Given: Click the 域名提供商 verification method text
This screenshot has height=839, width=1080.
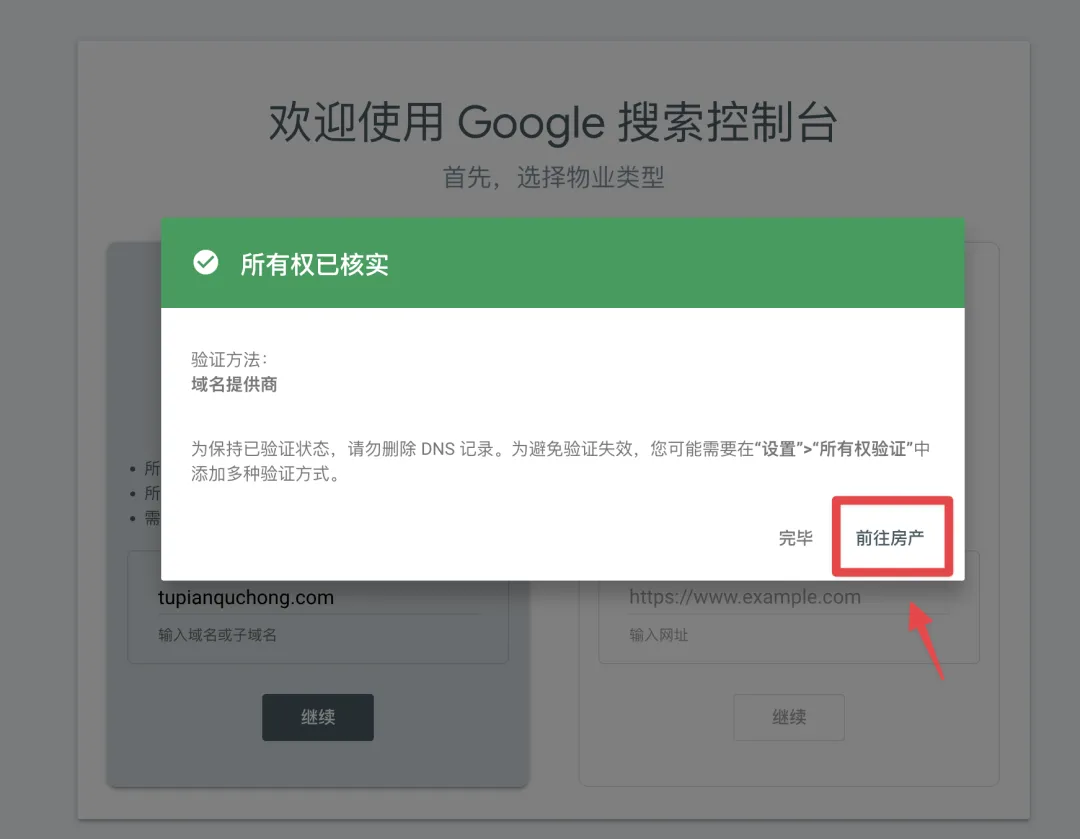Looking at the screenshot, I should tap(234, 384).
